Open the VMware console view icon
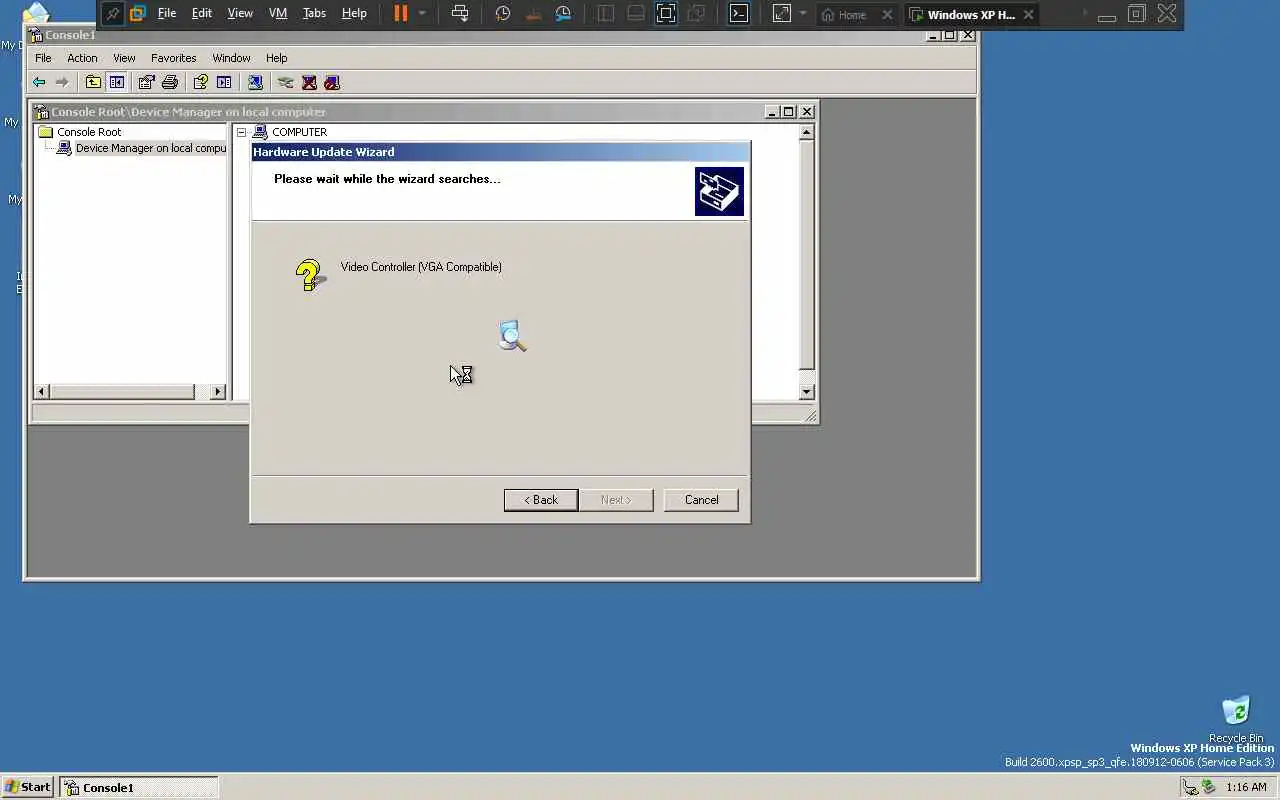This screenshot has width=1280, height=800. (x=738, y=14)
